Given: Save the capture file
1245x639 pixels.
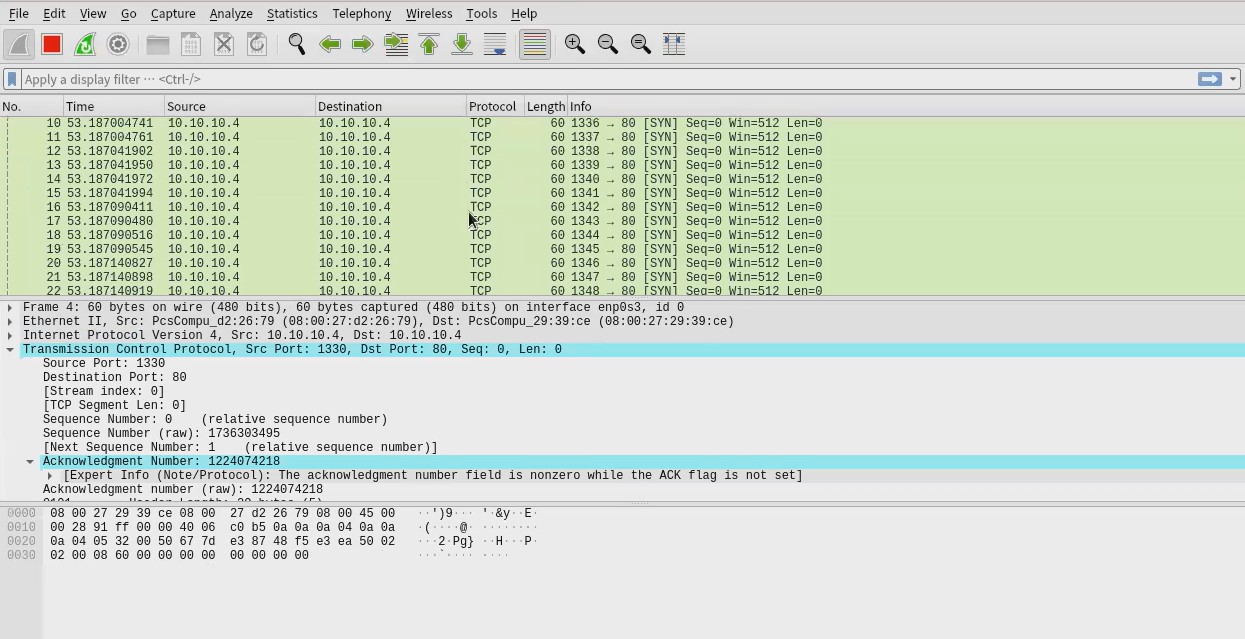Looking at the screenshot, I should click(191, 44).
